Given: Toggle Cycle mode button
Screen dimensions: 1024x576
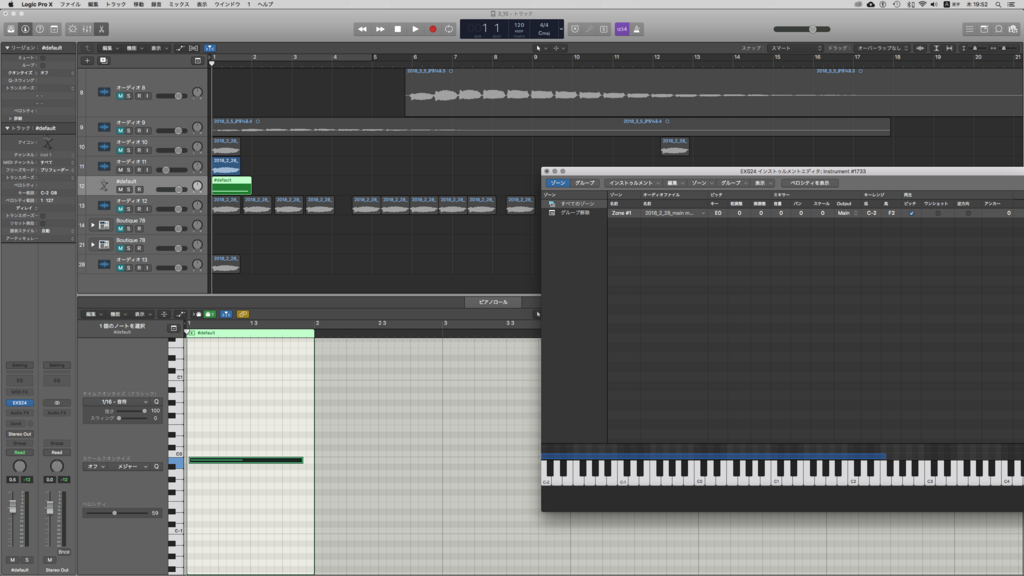Looking at the screenshot, I should click(449, 29).
